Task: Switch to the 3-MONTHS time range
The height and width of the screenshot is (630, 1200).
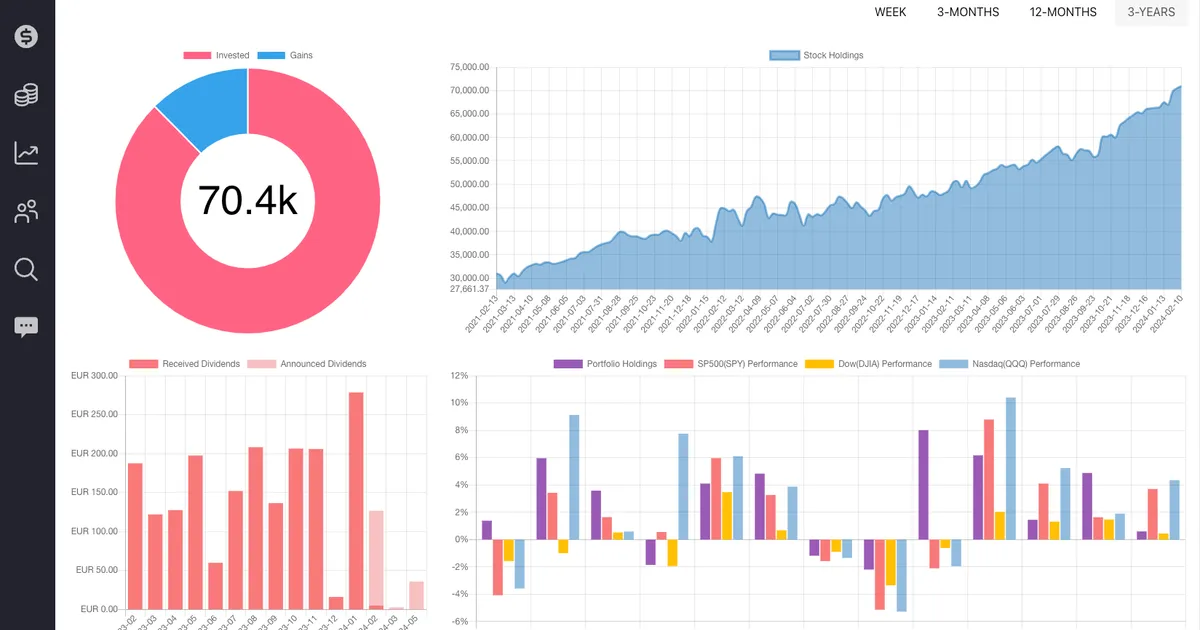Action: 967,12
